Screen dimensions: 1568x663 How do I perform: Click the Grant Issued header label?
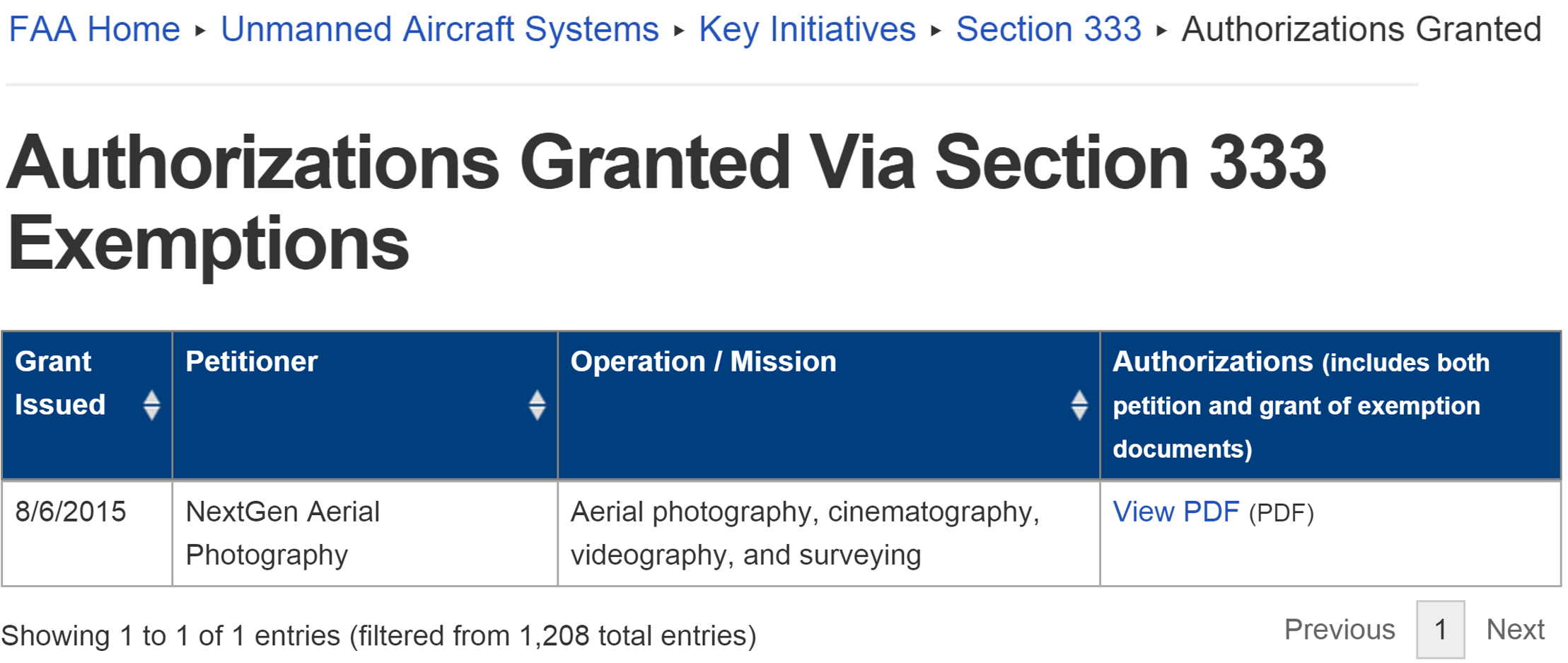[60, 383]
